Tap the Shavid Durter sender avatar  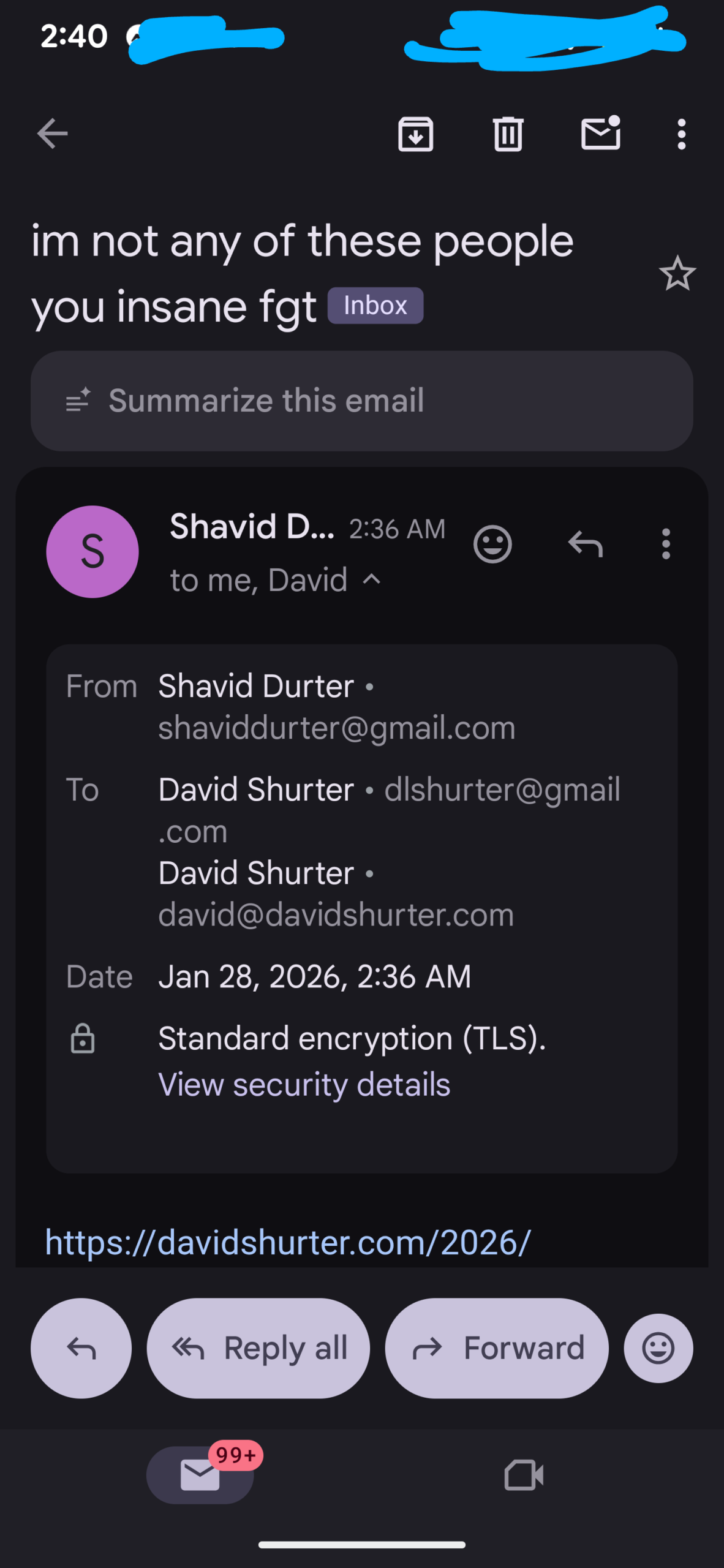pos(92,551)
